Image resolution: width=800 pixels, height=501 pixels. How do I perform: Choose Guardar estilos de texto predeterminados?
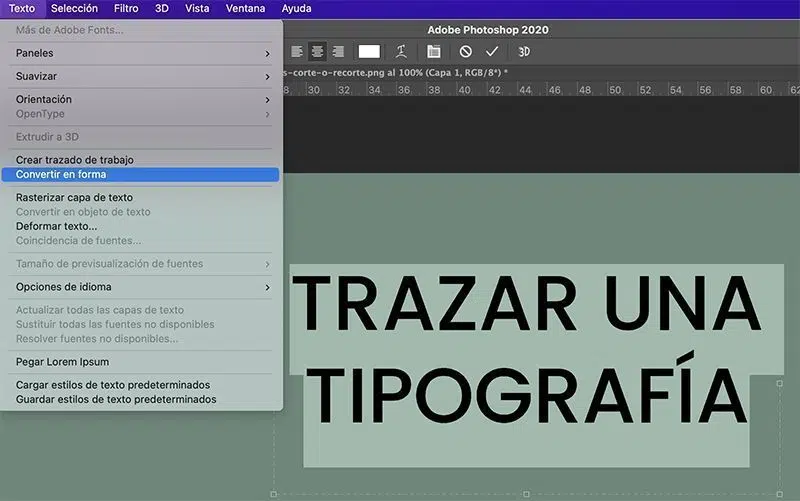point(141,399)
